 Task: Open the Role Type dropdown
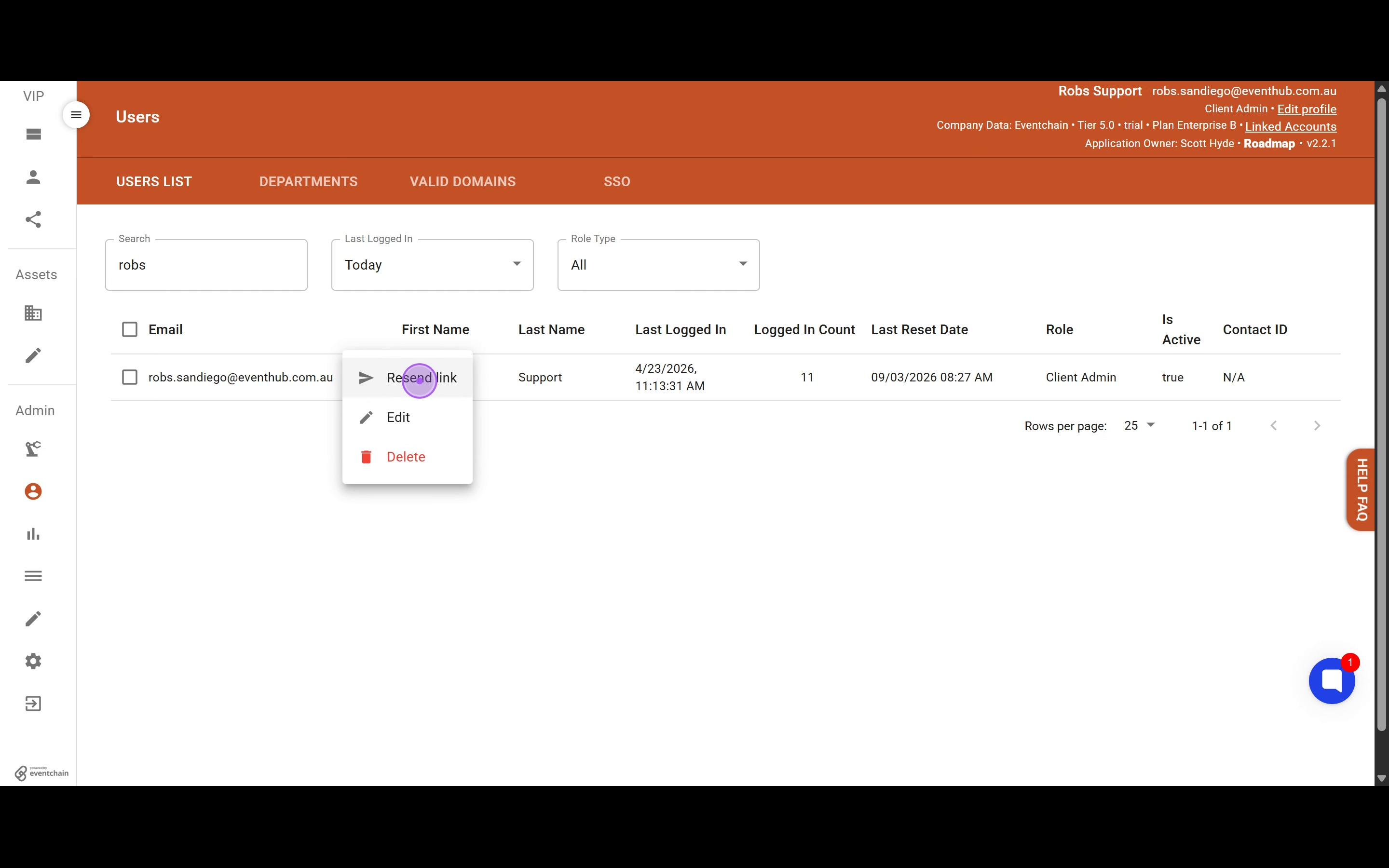pyautogui.click(x=658, y=265)
